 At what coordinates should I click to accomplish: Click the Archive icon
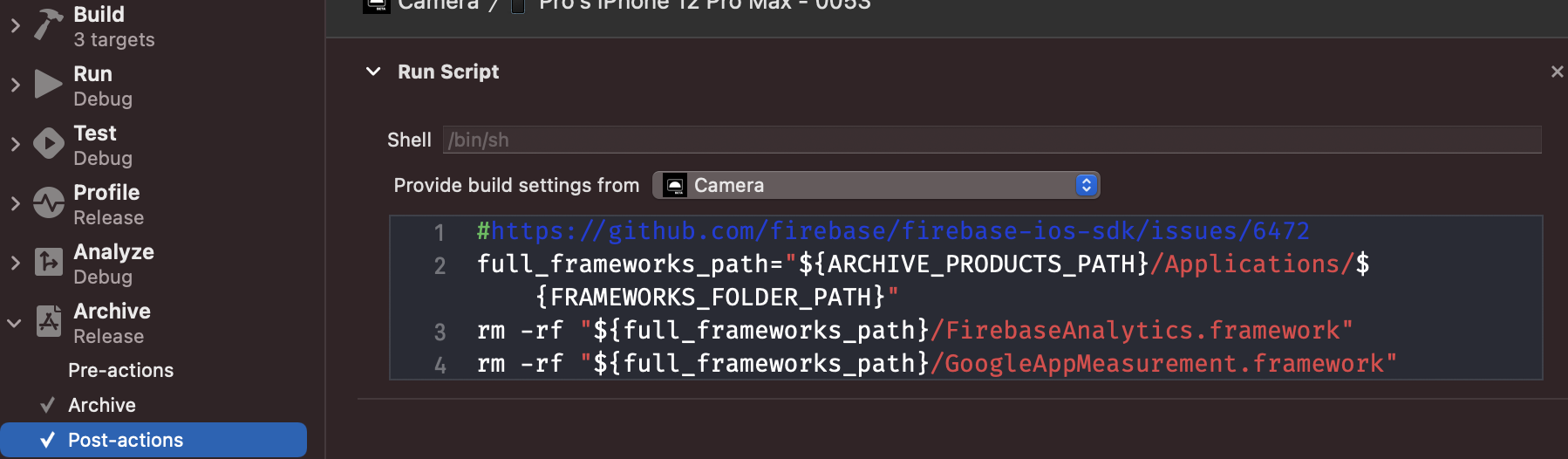click(49, 321)
